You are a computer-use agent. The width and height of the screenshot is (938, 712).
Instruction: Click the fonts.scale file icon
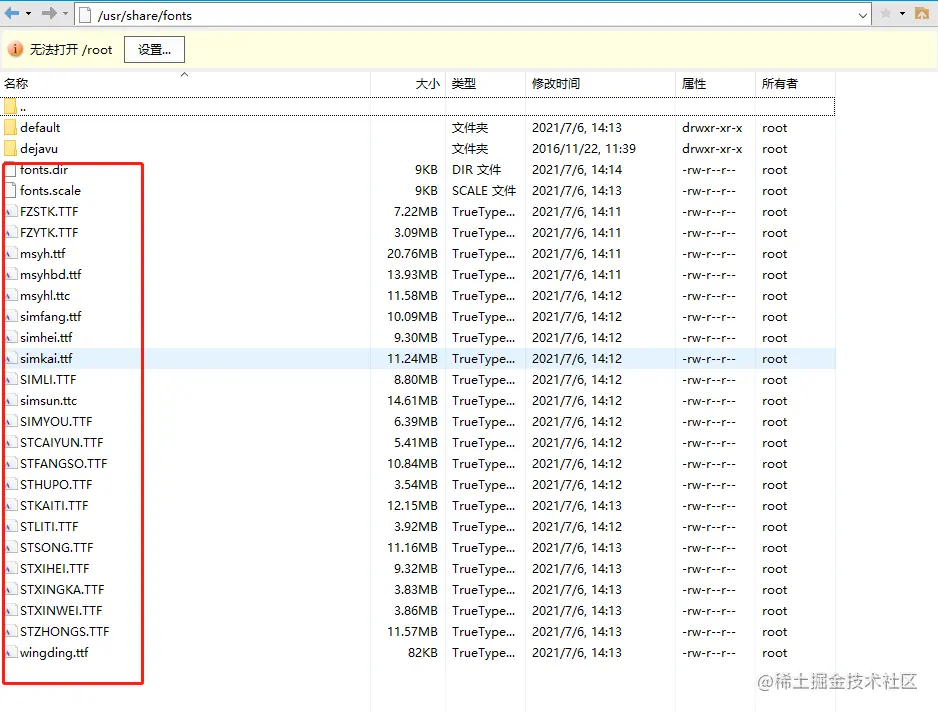pyautogui.click(x=10, y=191)
